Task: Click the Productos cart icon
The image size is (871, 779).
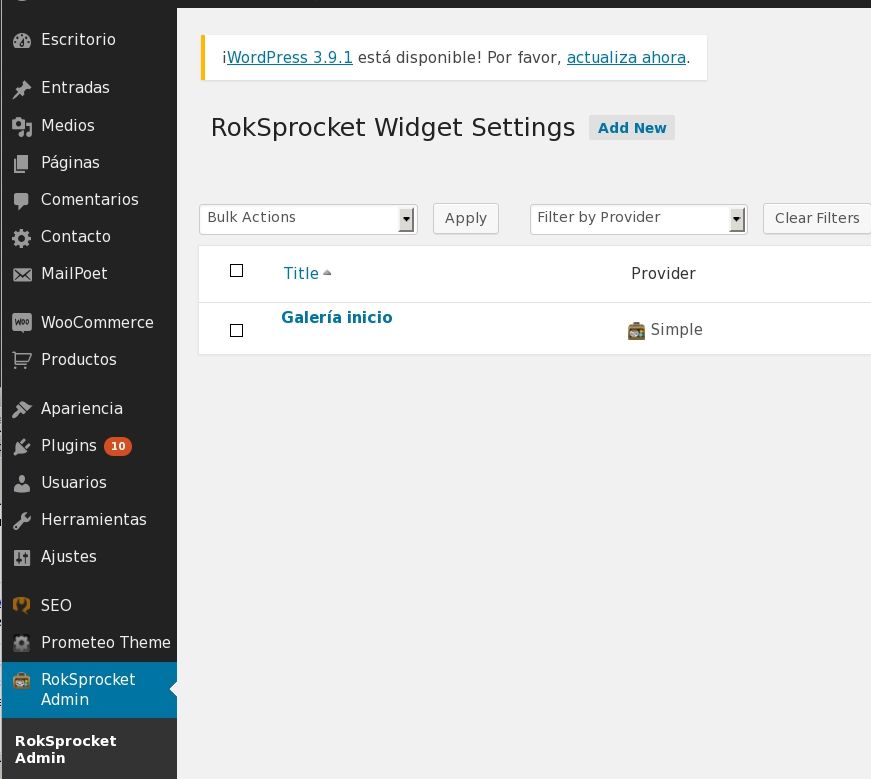Action: point(22,360)
